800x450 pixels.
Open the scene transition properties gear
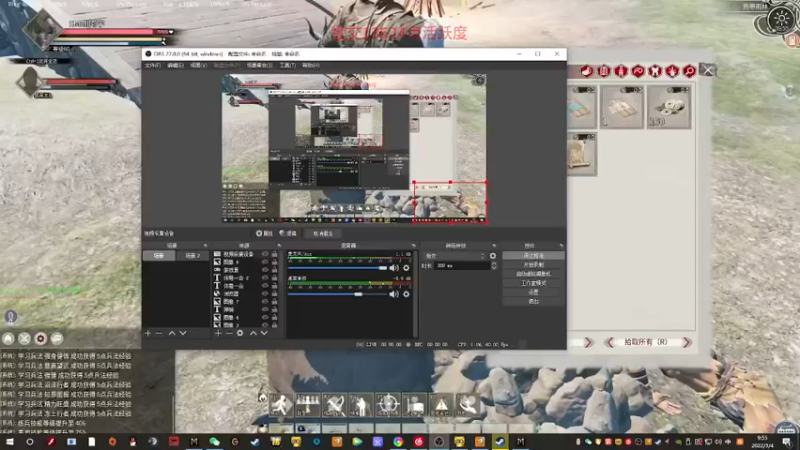(493, 256)
